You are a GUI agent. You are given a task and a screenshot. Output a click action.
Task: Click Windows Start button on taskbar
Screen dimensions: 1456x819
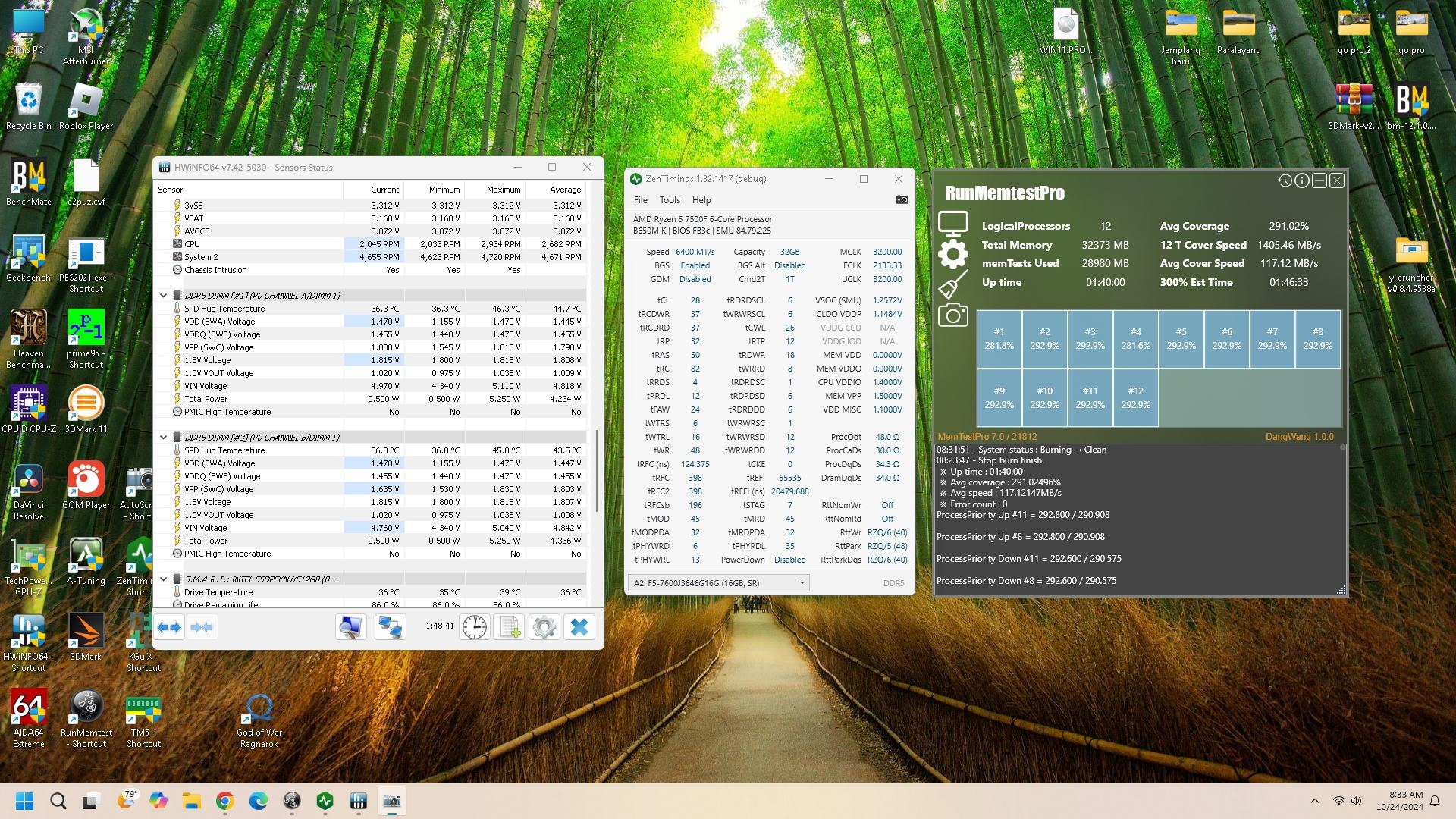click(24, 801)
